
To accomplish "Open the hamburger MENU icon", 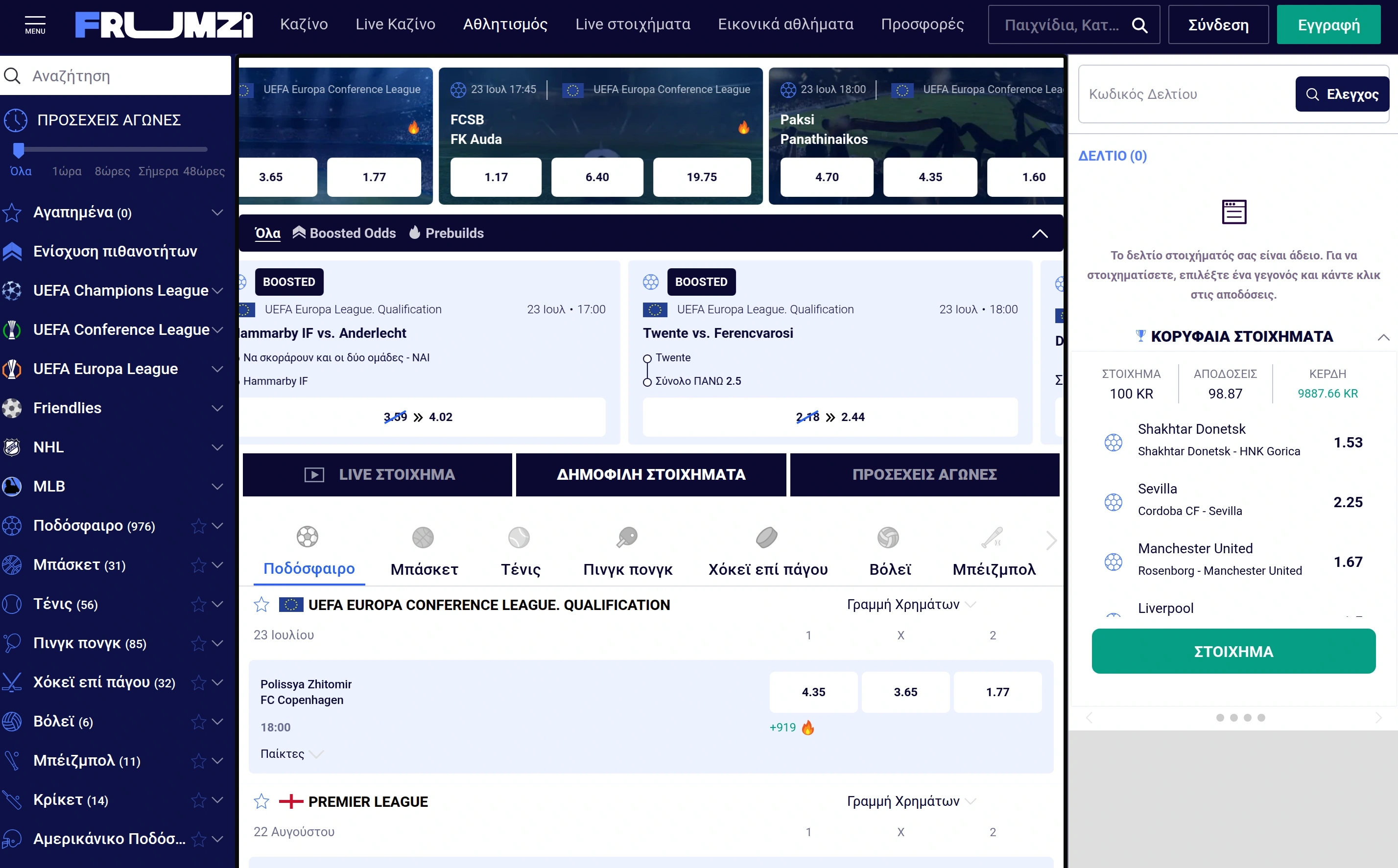I will click(x=35, y=24).
